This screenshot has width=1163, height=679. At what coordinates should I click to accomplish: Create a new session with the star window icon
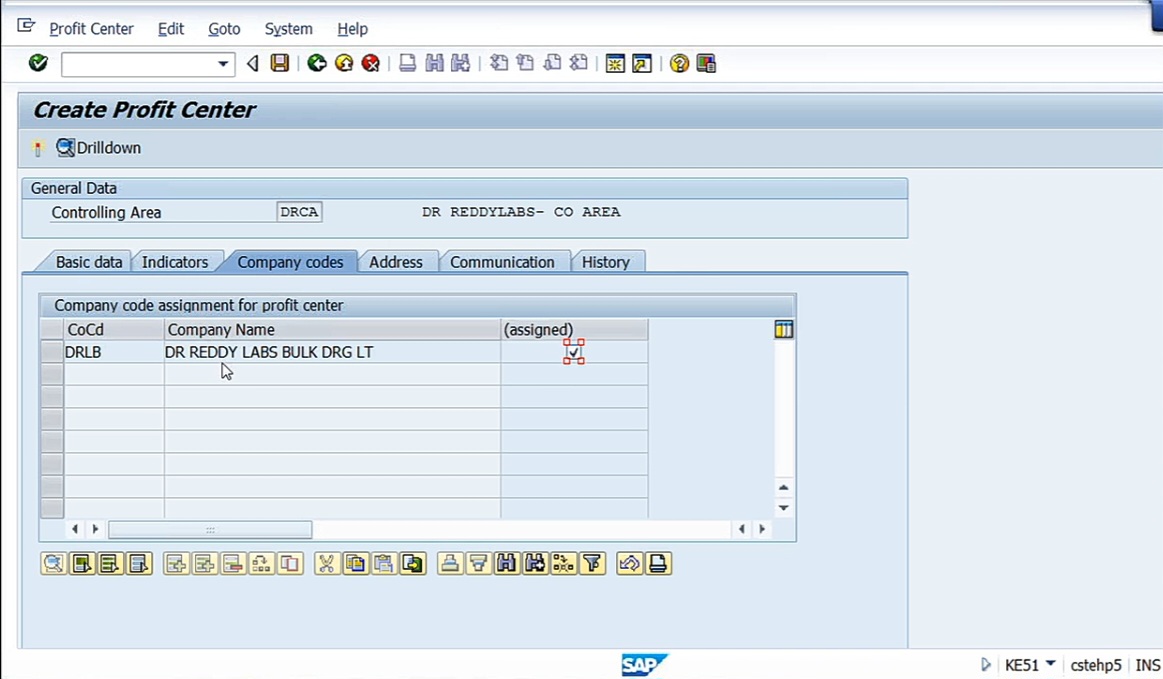coord(615,64)
